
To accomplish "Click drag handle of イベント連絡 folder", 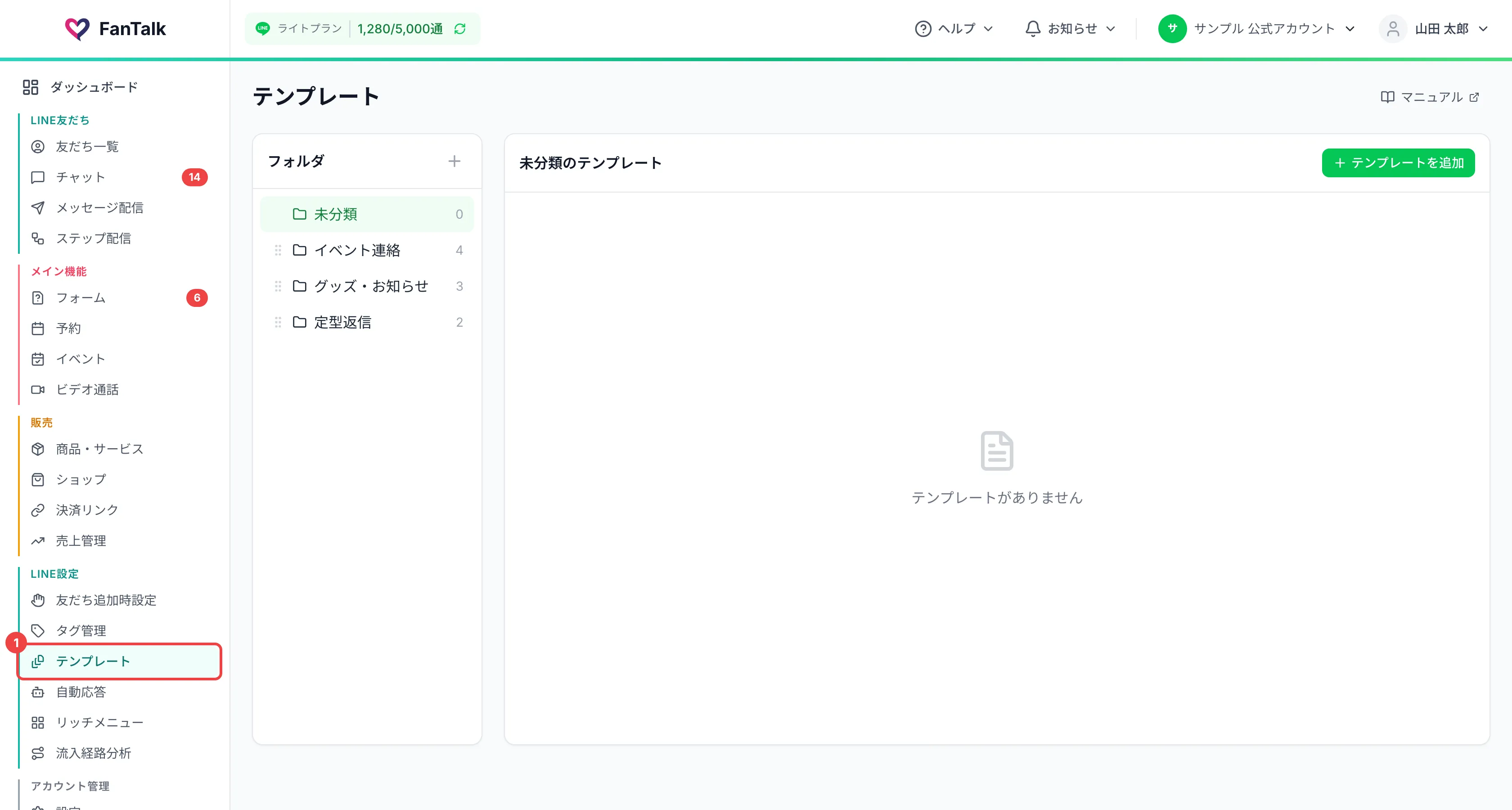I will click(x=278, y=250).
